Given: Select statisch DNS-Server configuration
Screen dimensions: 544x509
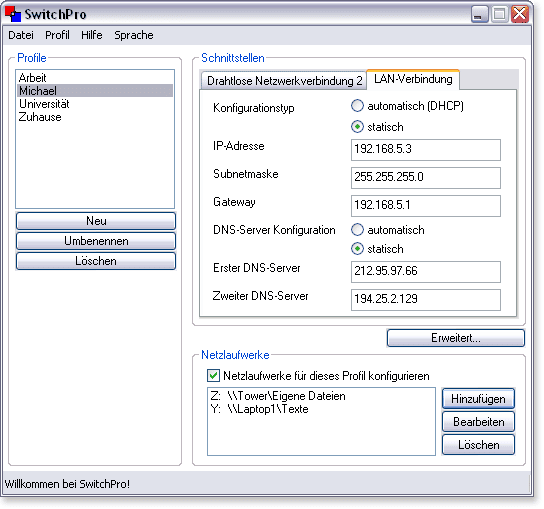Looking at the screenshot, I should 357,249.
